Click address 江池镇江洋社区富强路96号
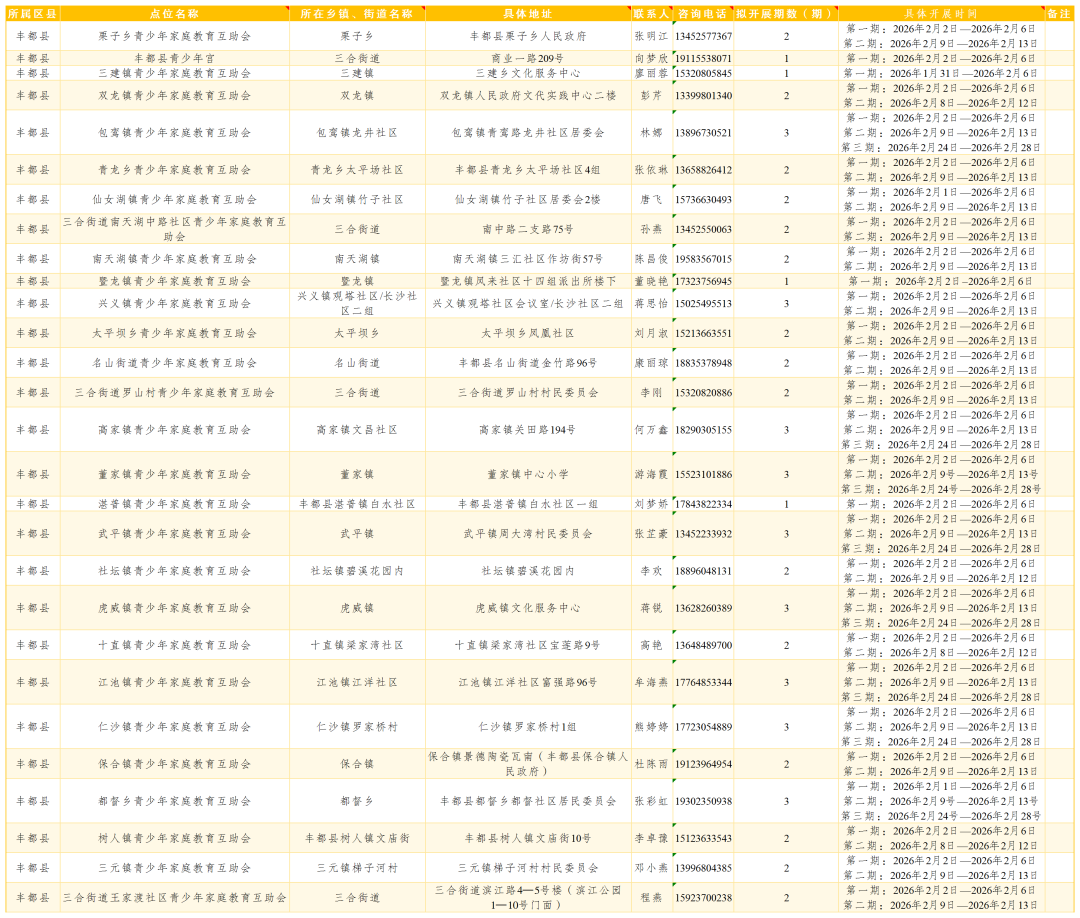This screenshot has width=1080, height=918. (x=528, y=682)
